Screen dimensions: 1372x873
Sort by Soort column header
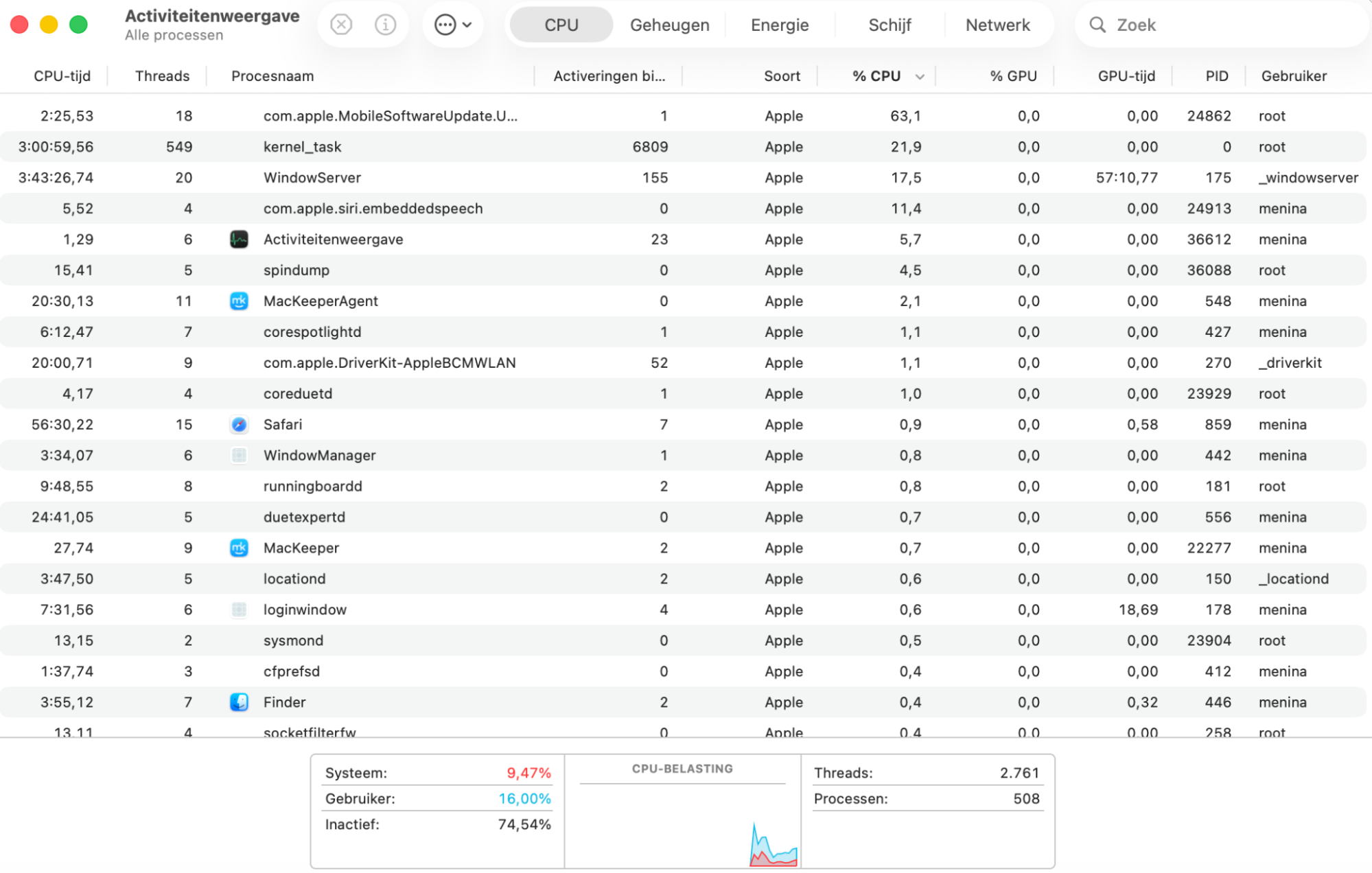782,76
